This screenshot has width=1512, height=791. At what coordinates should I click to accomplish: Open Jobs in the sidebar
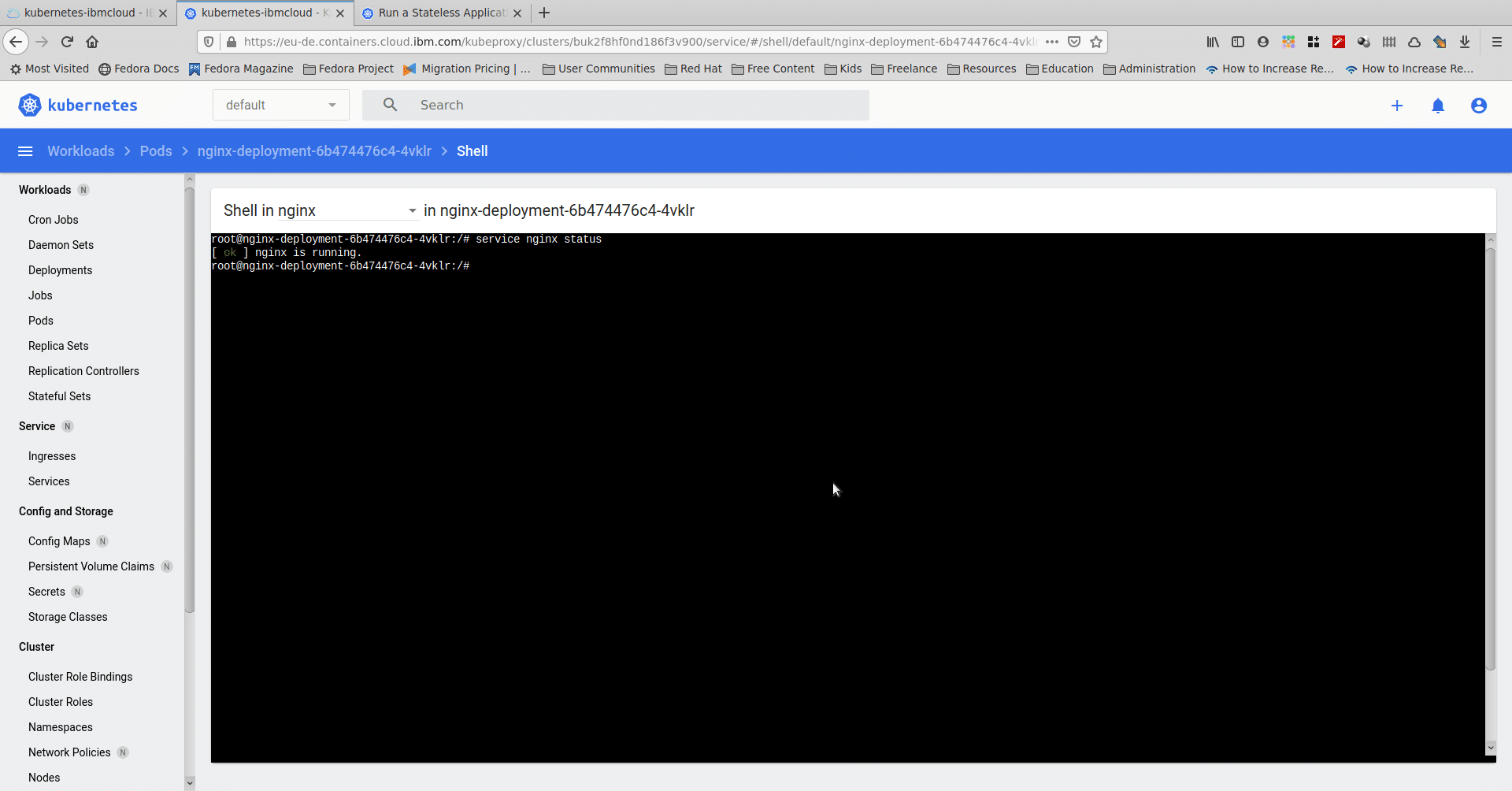[x=40, y=295]
